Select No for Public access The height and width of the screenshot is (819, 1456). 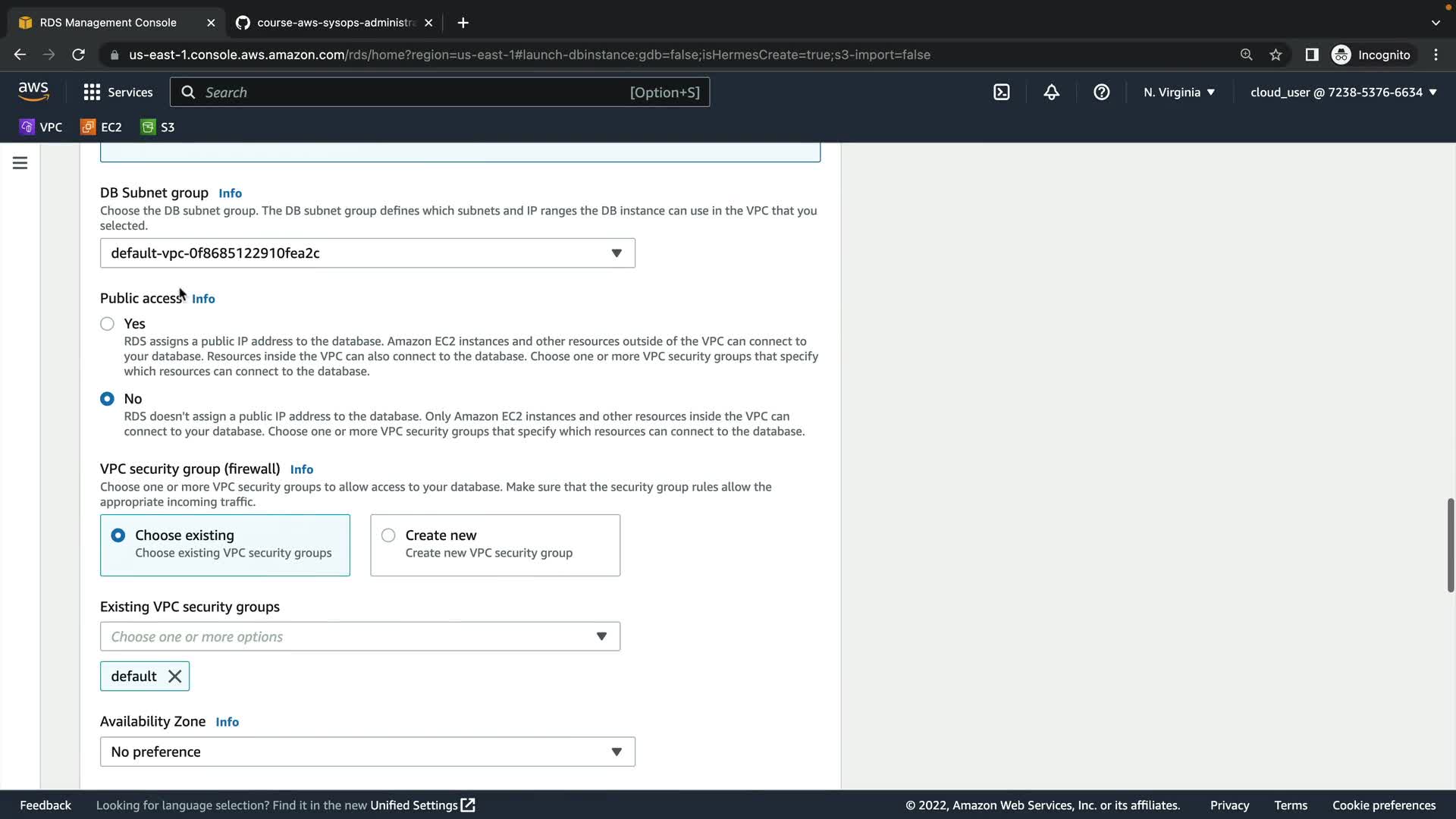(107, 399)
